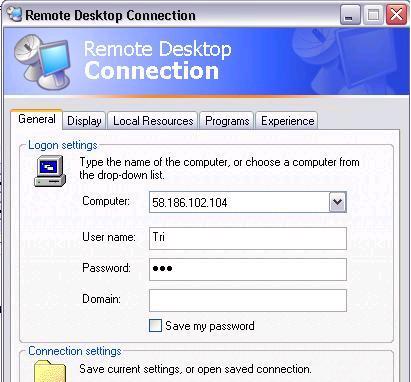Click the Password: label
This screenshot has height=382, width=411.
(106, 268)
